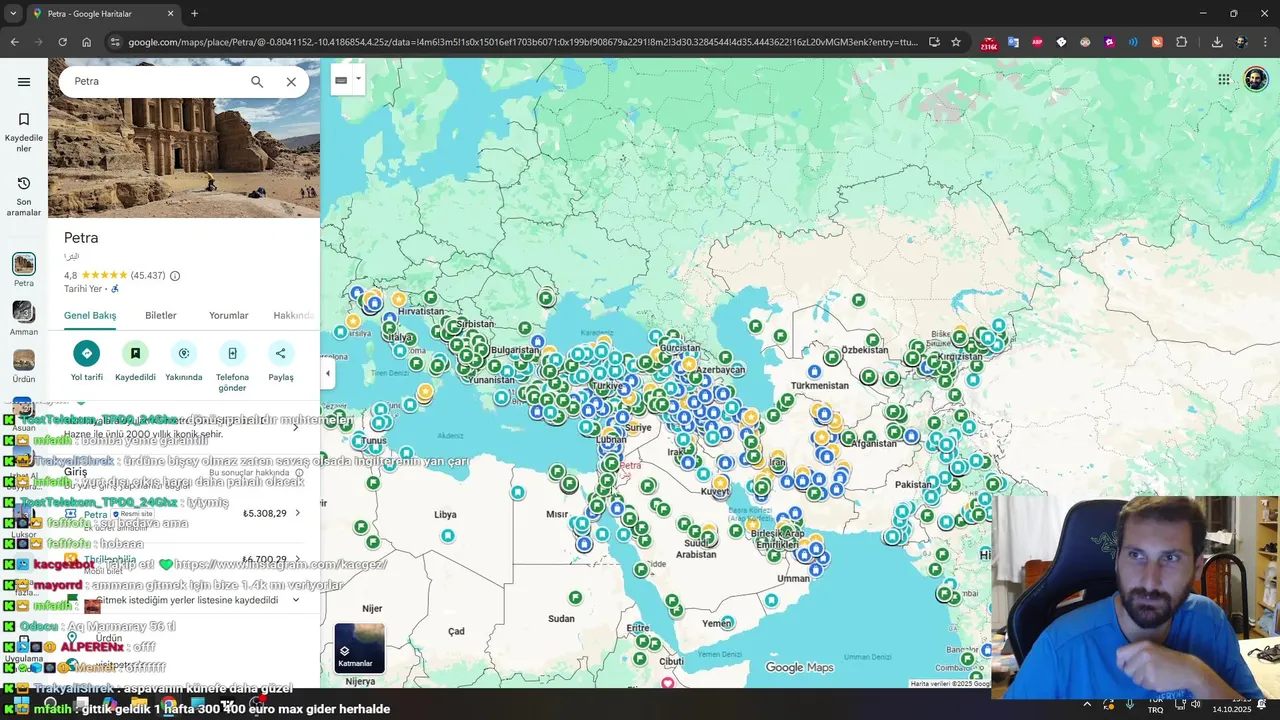This screenshot has width=1280, height=720.
Task: Clear the Petra search with X
Action: tap(291, 82)
